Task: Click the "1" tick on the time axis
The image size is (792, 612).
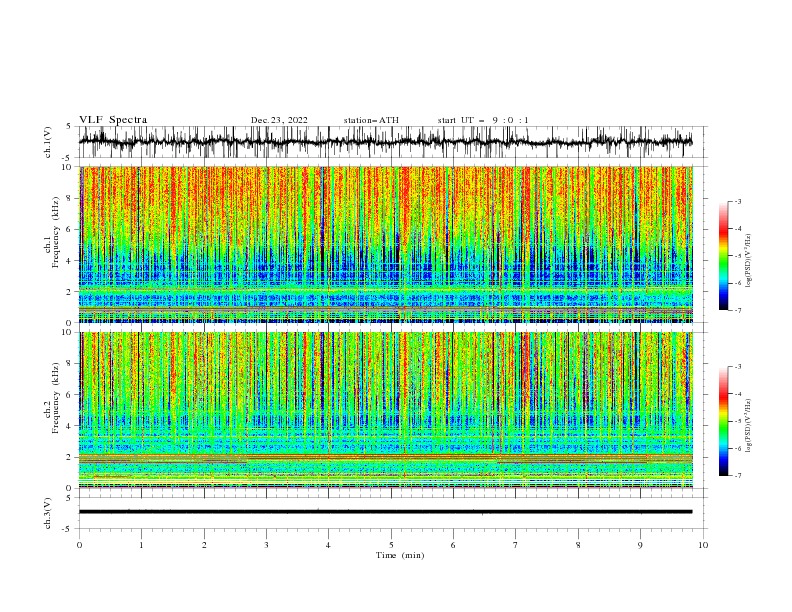Action: point(141,545)
